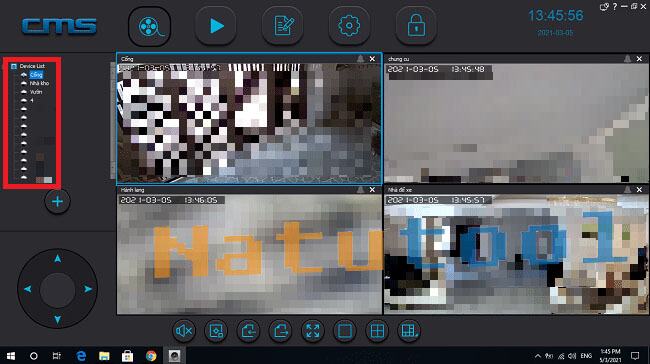650x364 pixels.
Task: Open the ENG language indicator
Action: coord(586,356)
